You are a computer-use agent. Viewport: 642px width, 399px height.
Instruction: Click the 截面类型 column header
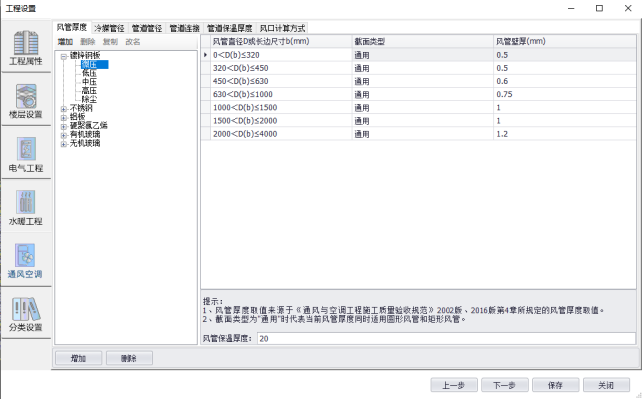pyautogui.click(x=423, y=41)
